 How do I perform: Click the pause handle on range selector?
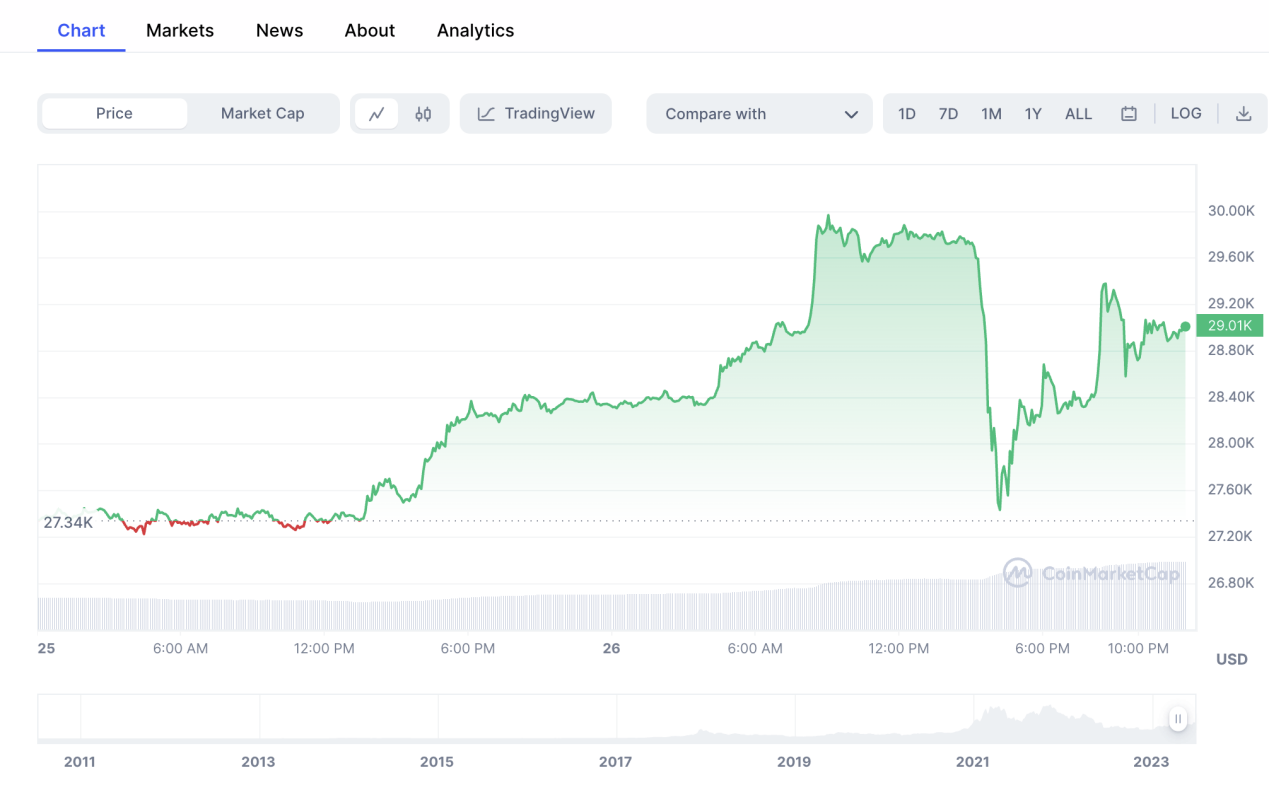1178,719
